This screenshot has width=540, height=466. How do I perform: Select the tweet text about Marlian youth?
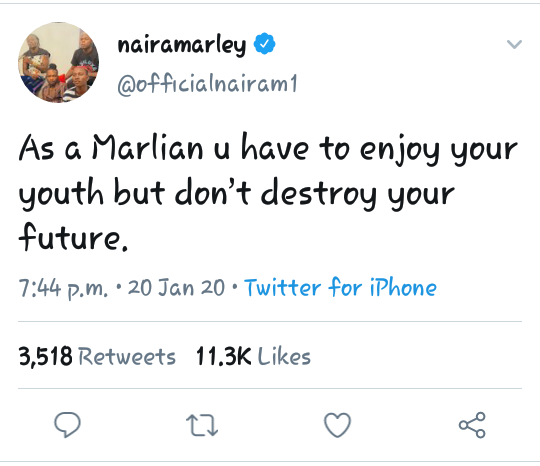pos(268,192)
